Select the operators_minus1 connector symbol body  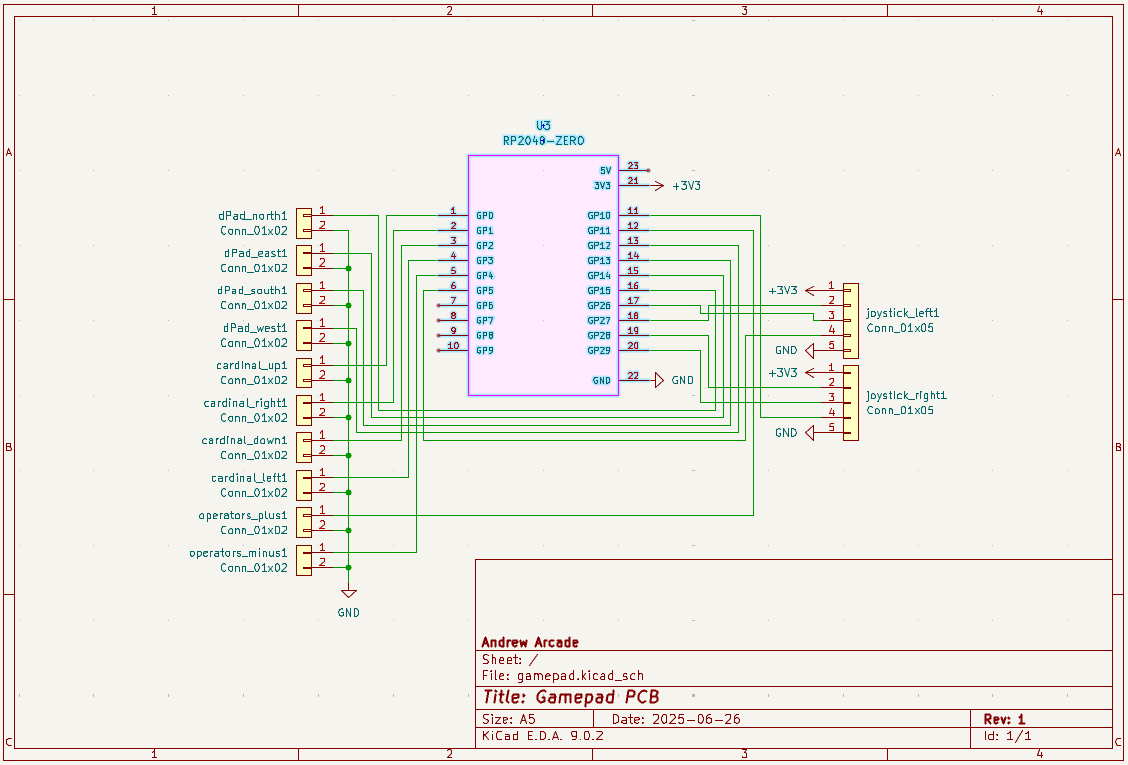304,560
